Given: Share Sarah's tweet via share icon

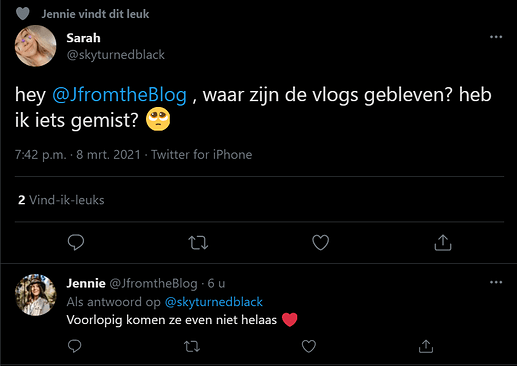Looking at the screenshot, I should [443, 242].
